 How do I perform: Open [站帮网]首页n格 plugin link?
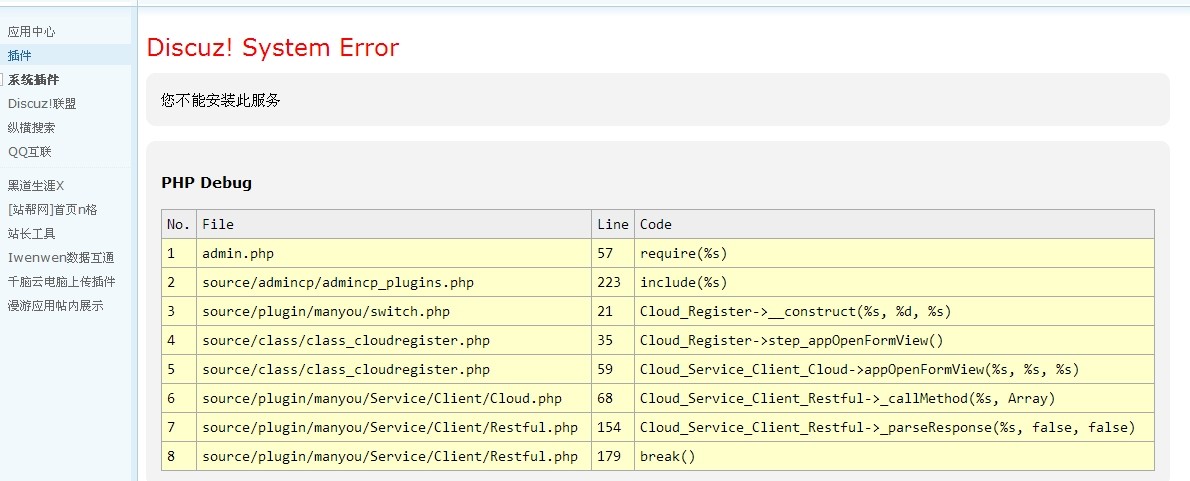point(52,209)
